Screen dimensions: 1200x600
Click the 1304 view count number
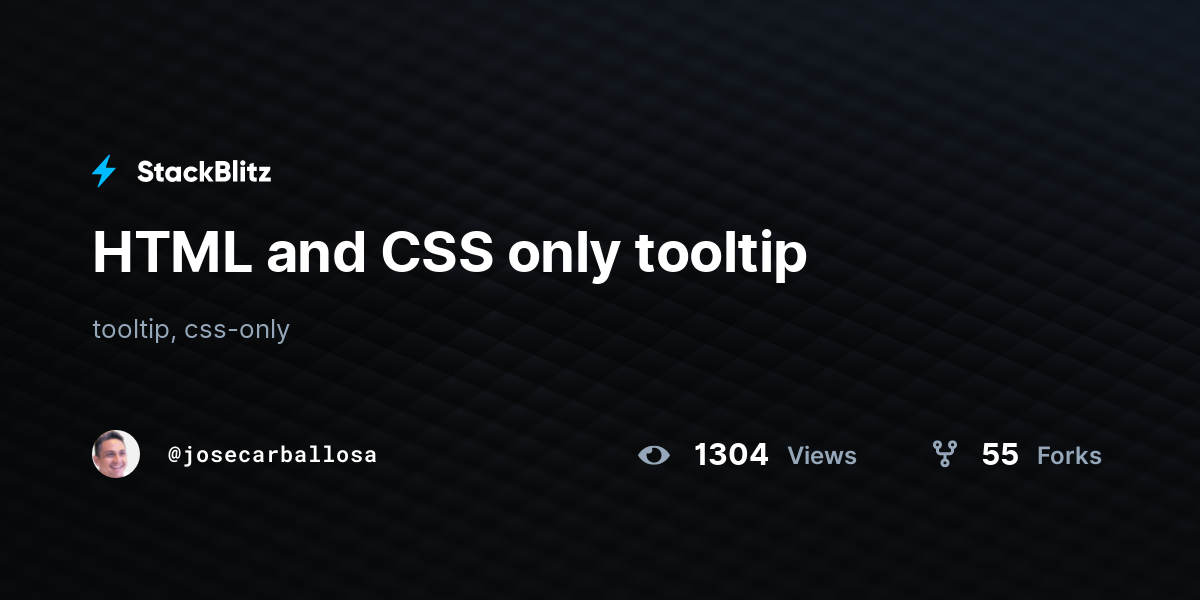[x=731, y=455]
